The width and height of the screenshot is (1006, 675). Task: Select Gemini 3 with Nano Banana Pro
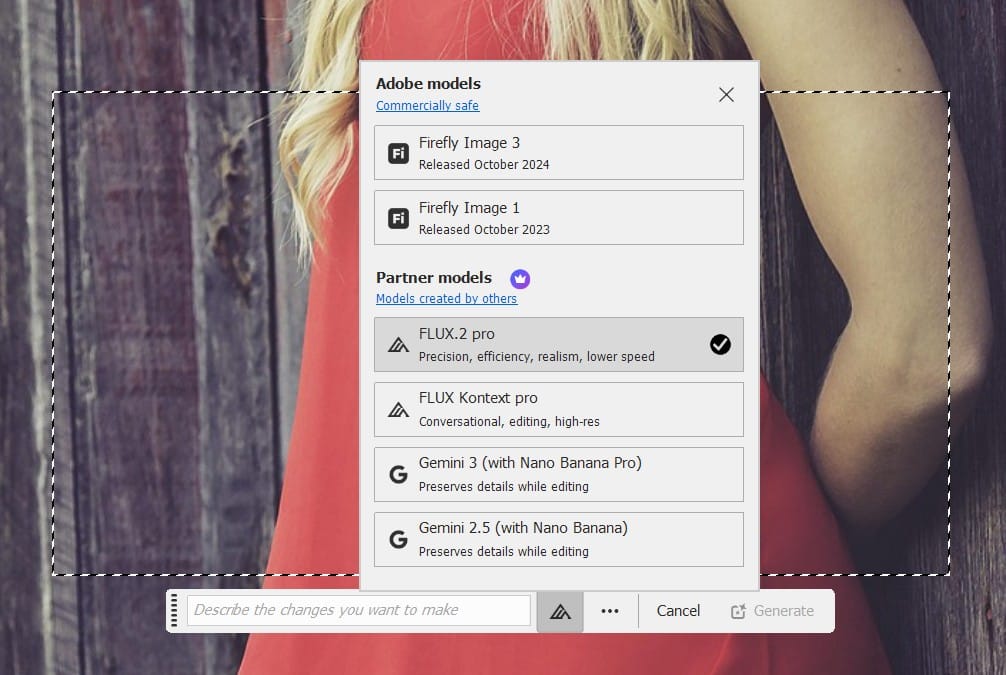pyautogui.click(x=558, y=475)
